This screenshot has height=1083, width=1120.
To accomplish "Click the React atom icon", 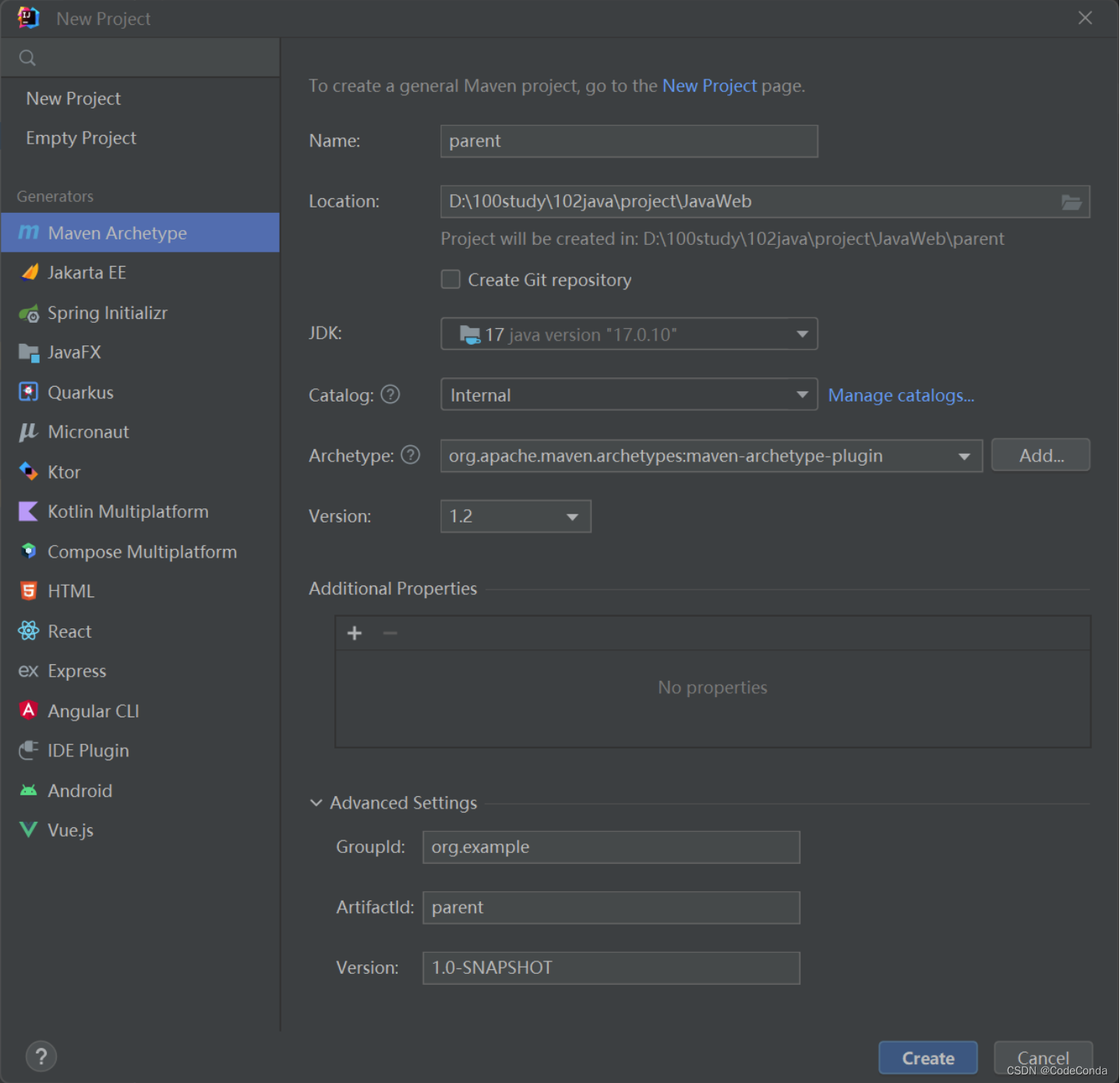I will tap(29, 631).
